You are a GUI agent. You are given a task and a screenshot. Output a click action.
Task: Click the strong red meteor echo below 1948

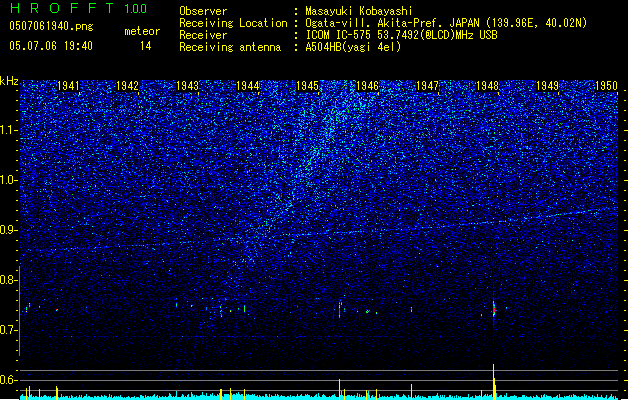click(x=494, y=310)
